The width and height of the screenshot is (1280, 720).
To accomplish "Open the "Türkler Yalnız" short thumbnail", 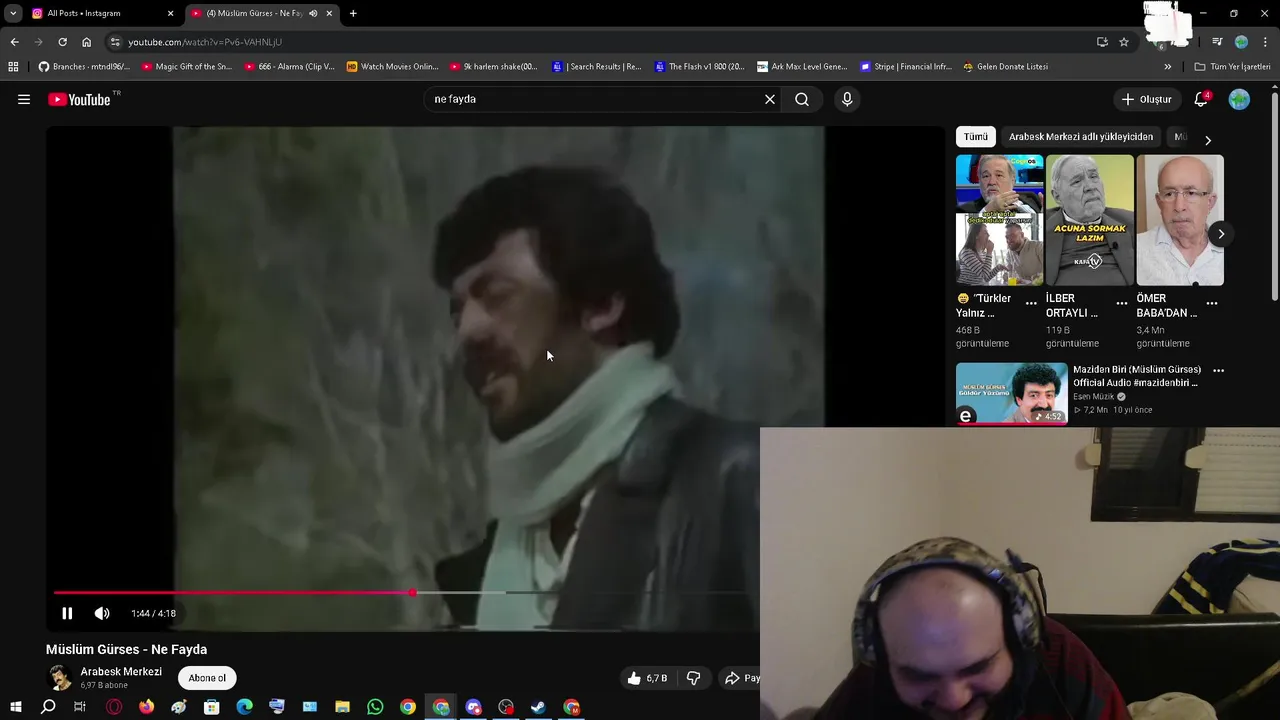I will [999, 220].
